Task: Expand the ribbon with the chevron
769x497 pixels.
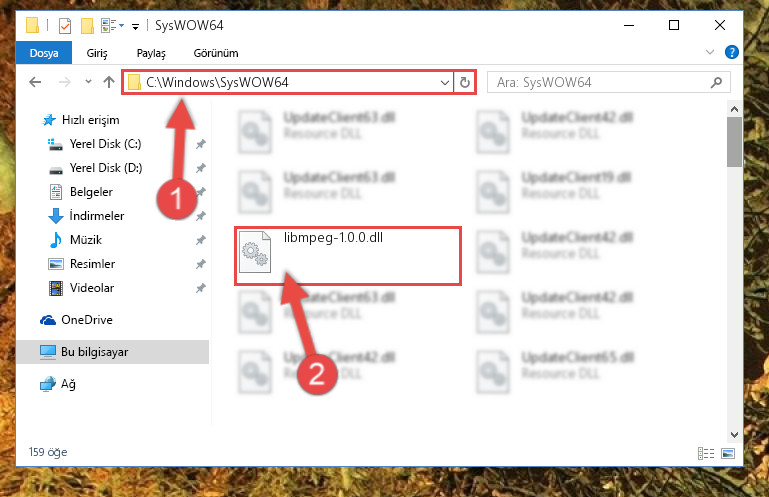Action: (x=709, y=52)
